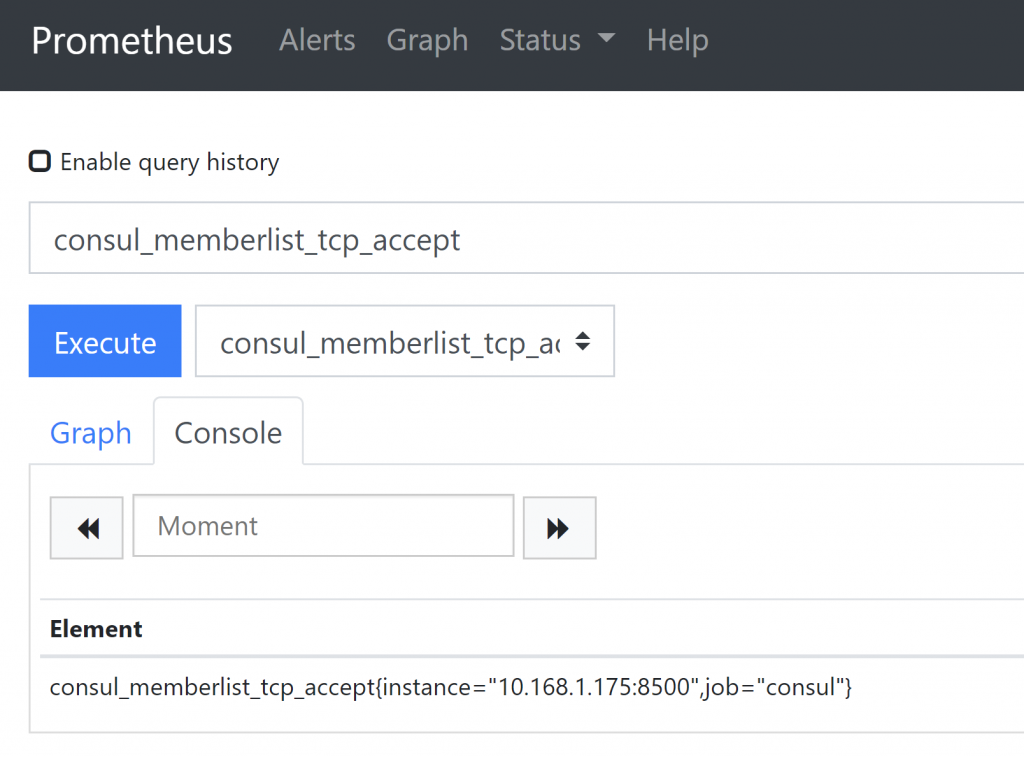Click into the Moment time field

[x=323, y=526]
